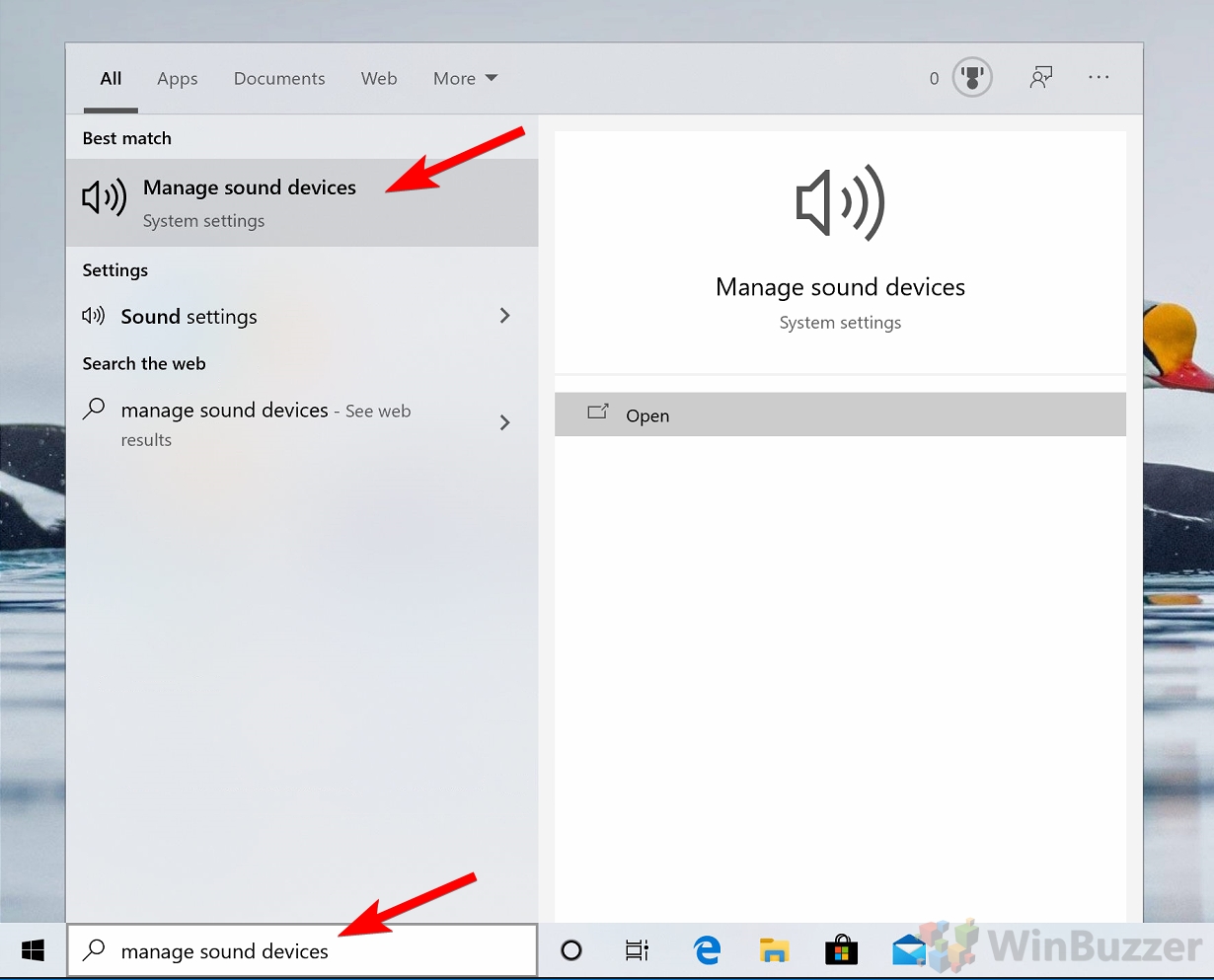The width and height of the screenshot is (1214, 980).
Task: Click the search box magnifier icon
Action: pyautogui.click(x=94, y=950)
